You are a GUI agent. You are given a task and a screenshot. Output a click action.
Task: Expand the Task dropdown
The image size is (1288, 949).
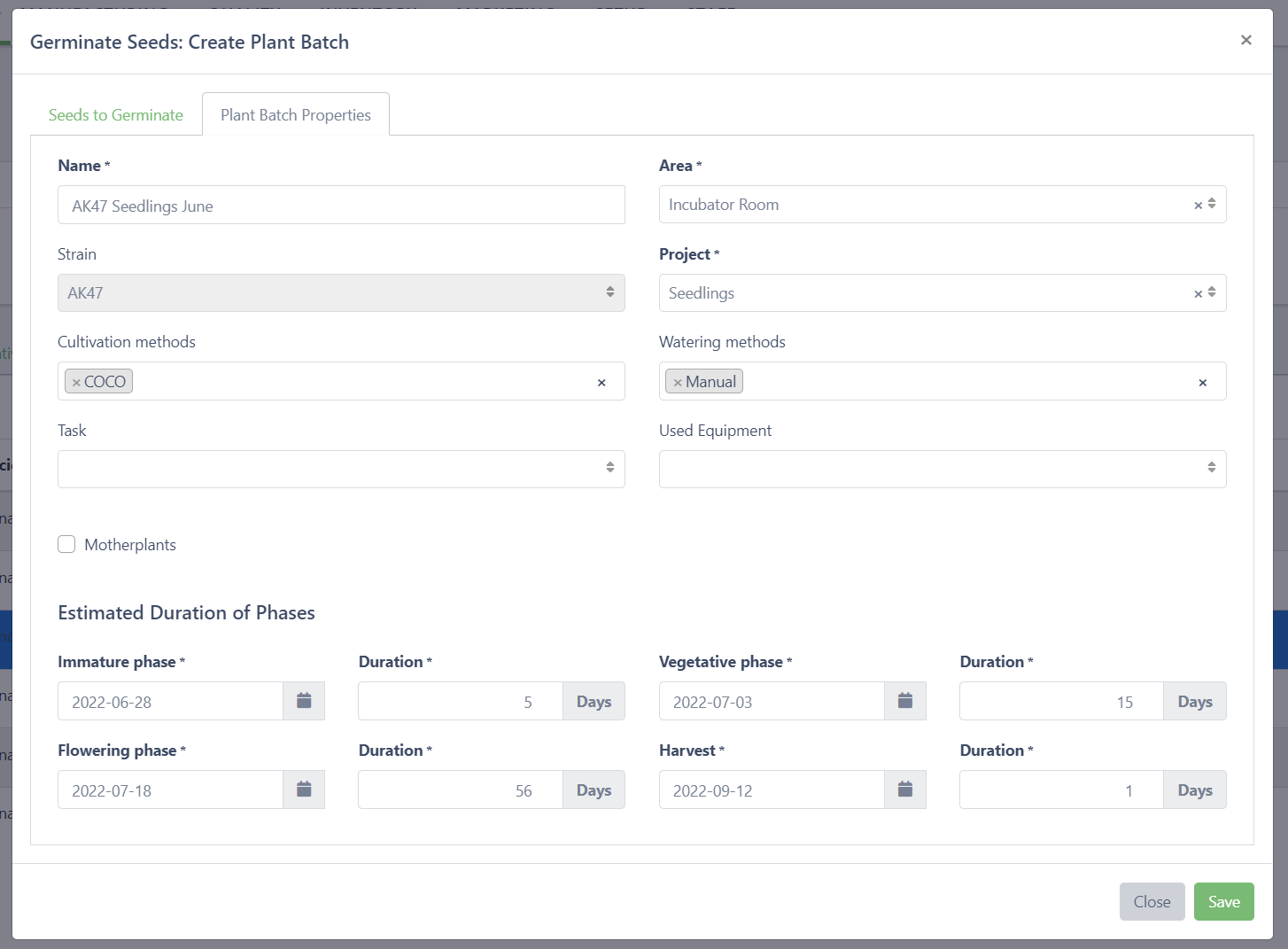coord(341,469)
